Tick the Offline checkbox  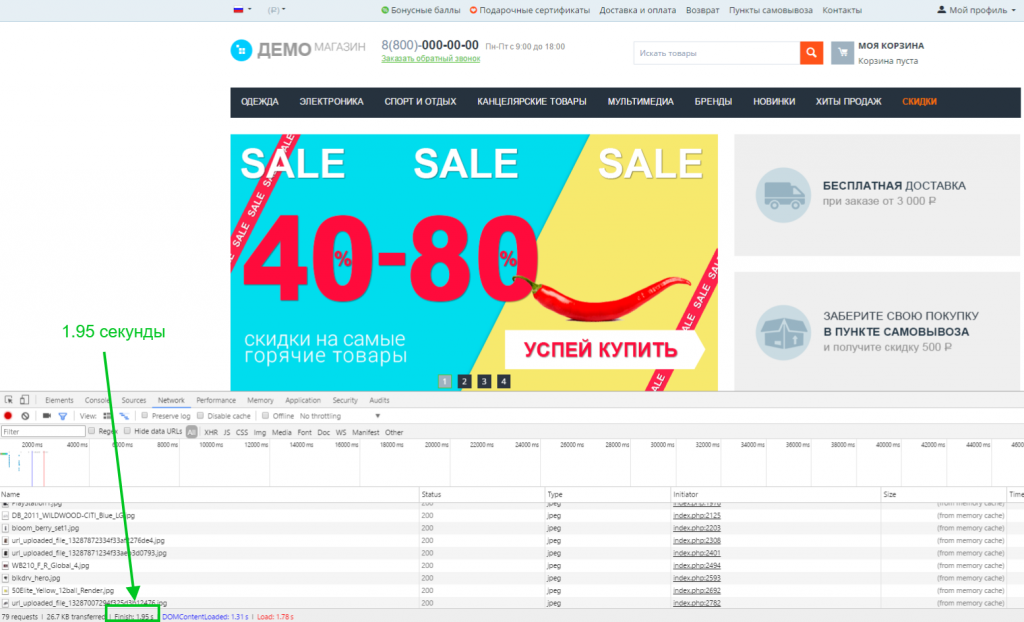pyautogui.click(x=265, y=416)
